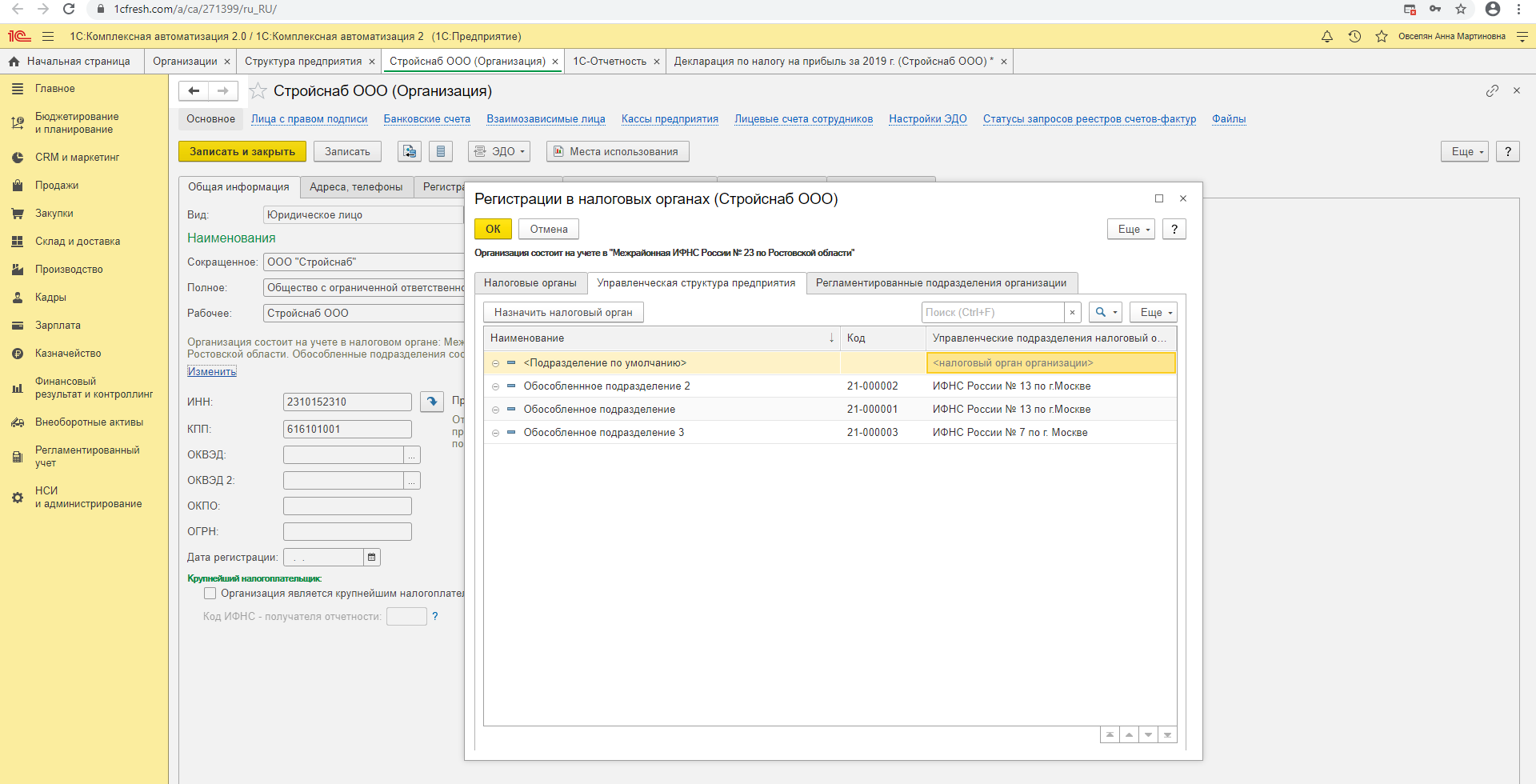Screen dimensions: 1536x784
Task: Open favorites star in top bar
Action: (1382, 36)
